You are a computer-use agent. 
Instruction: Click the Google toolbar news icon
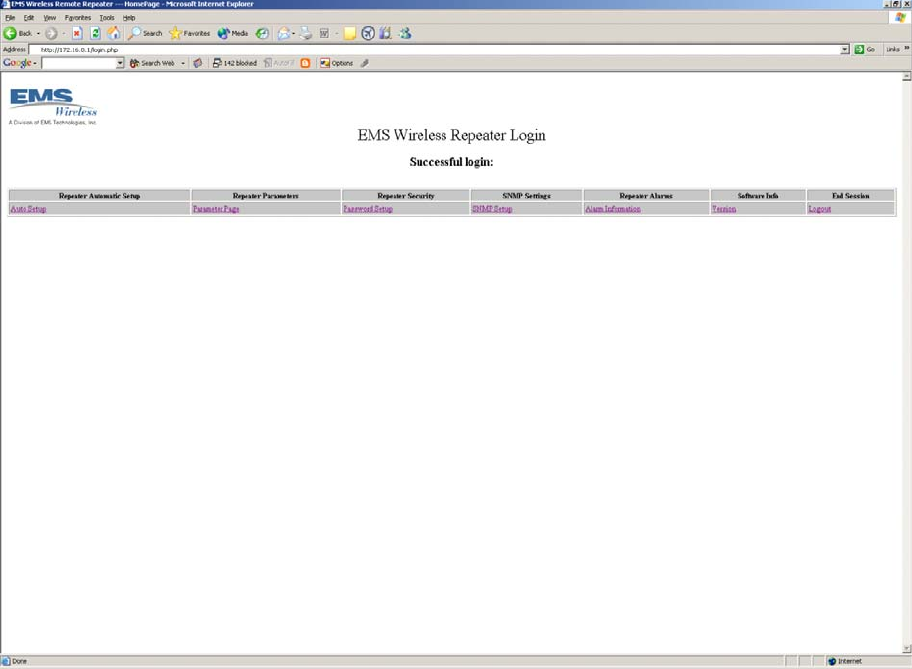pyautogui.click(x=198, y=63)
